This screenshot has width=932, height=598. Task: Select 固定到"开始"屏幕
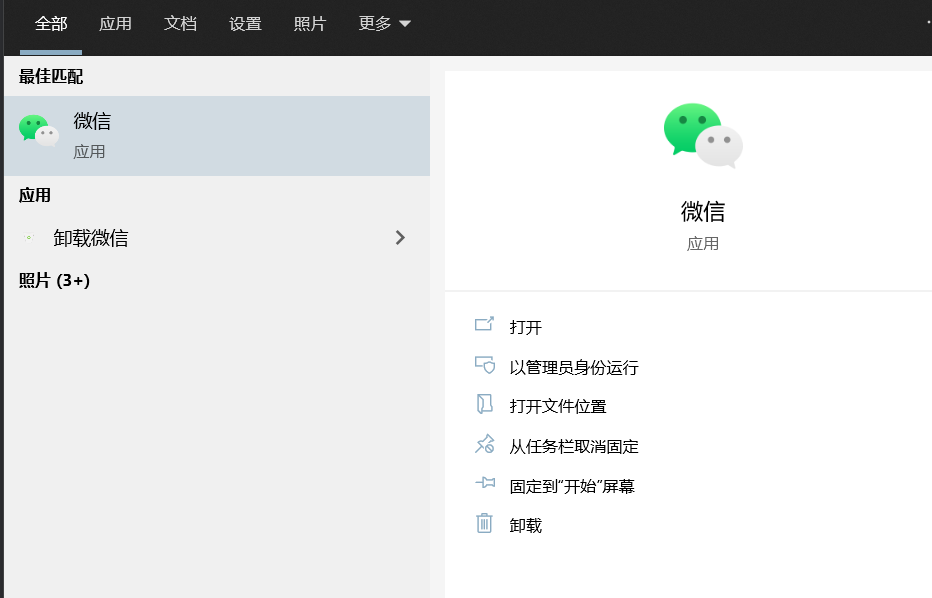572,486
